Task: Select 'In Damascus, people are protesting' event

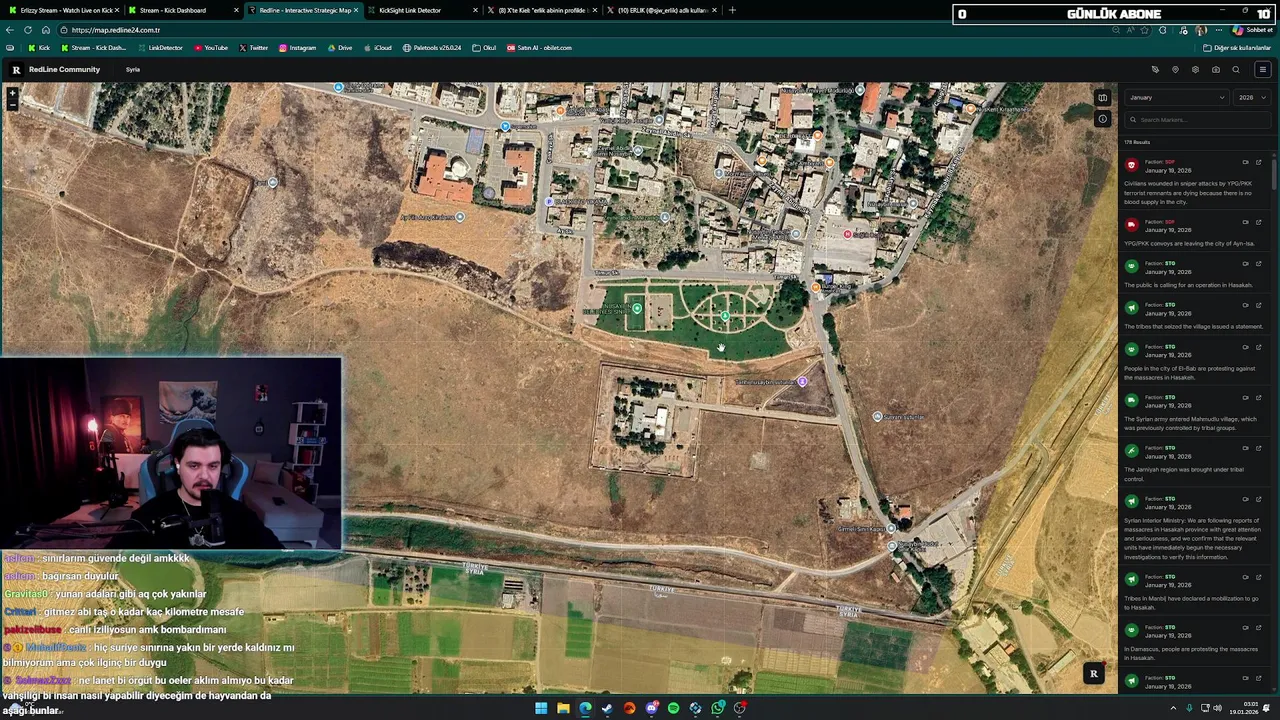Action: (1191, 654)
